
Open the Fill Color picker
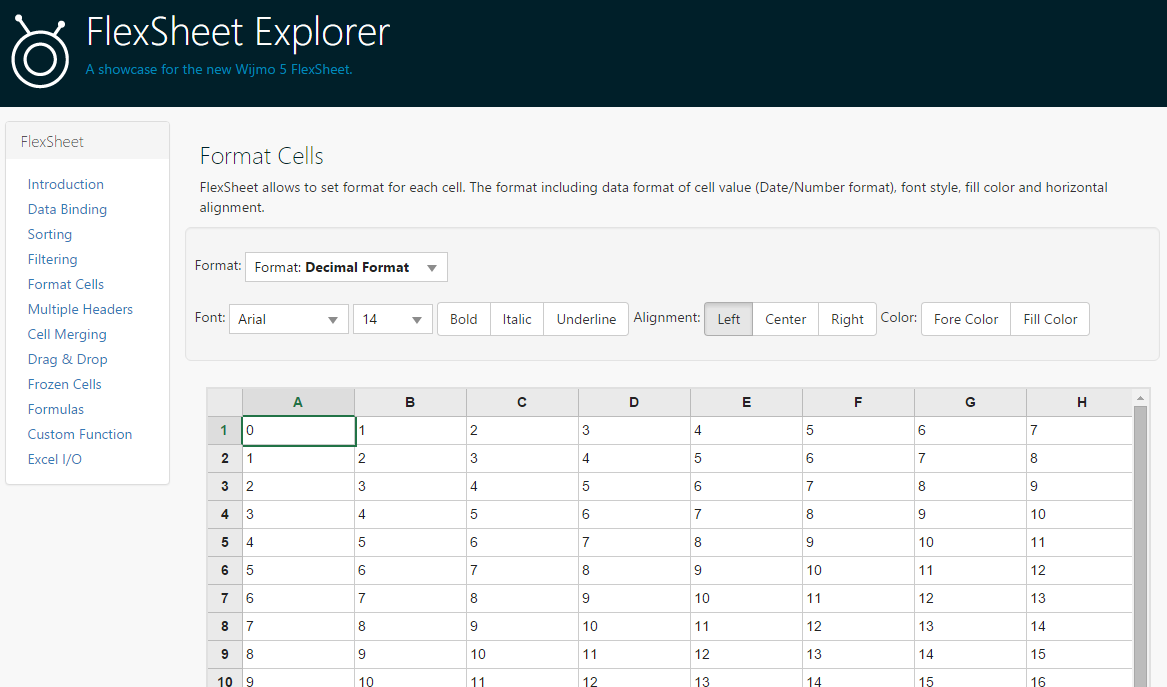coord(1050,319)
